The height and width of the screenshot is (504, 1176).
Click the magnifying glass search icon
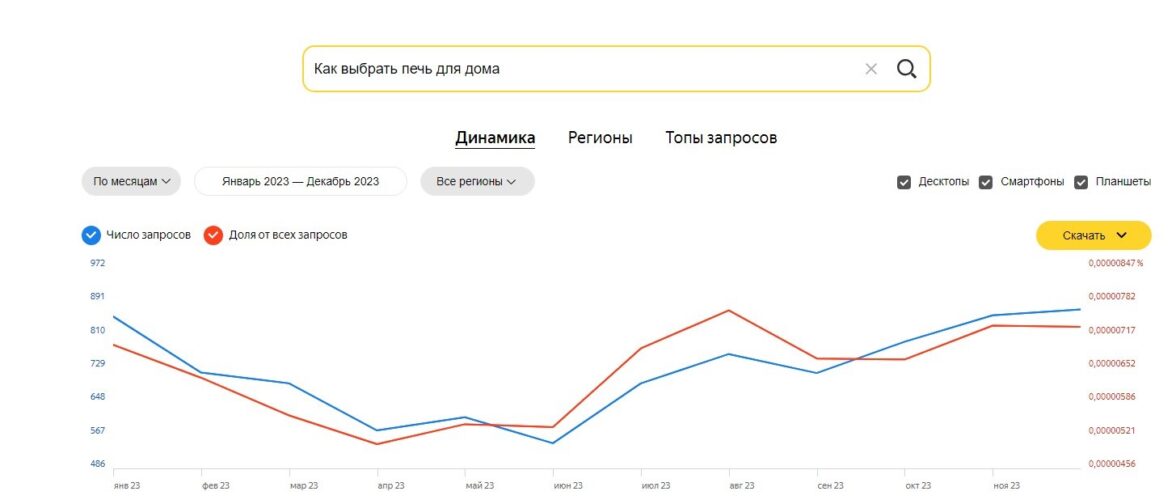[x=906, y=69]
